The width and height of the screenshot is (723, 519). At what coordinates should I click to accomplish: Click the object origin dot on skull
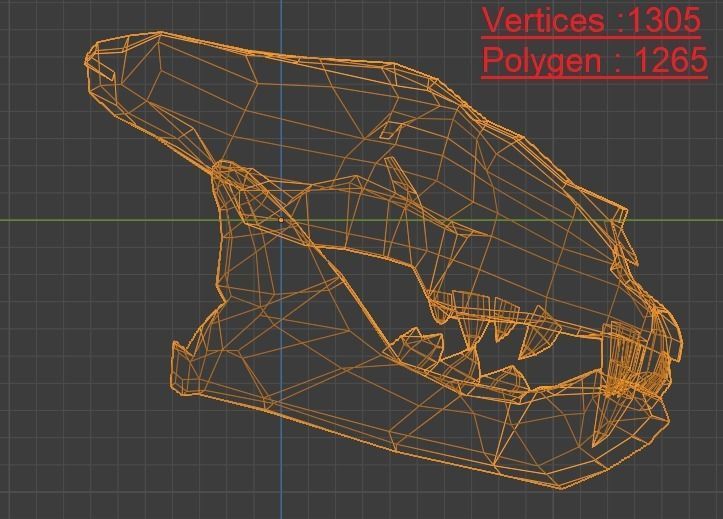pos(281,220)
